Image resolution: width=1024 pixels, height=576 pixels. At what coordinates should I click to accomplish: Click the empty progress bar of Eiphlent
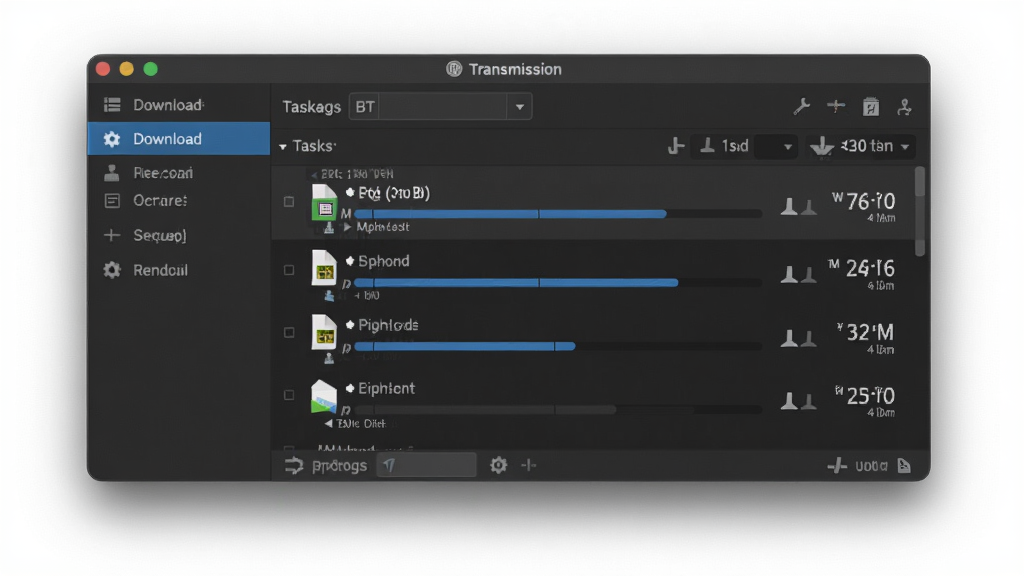click(558, 409)
